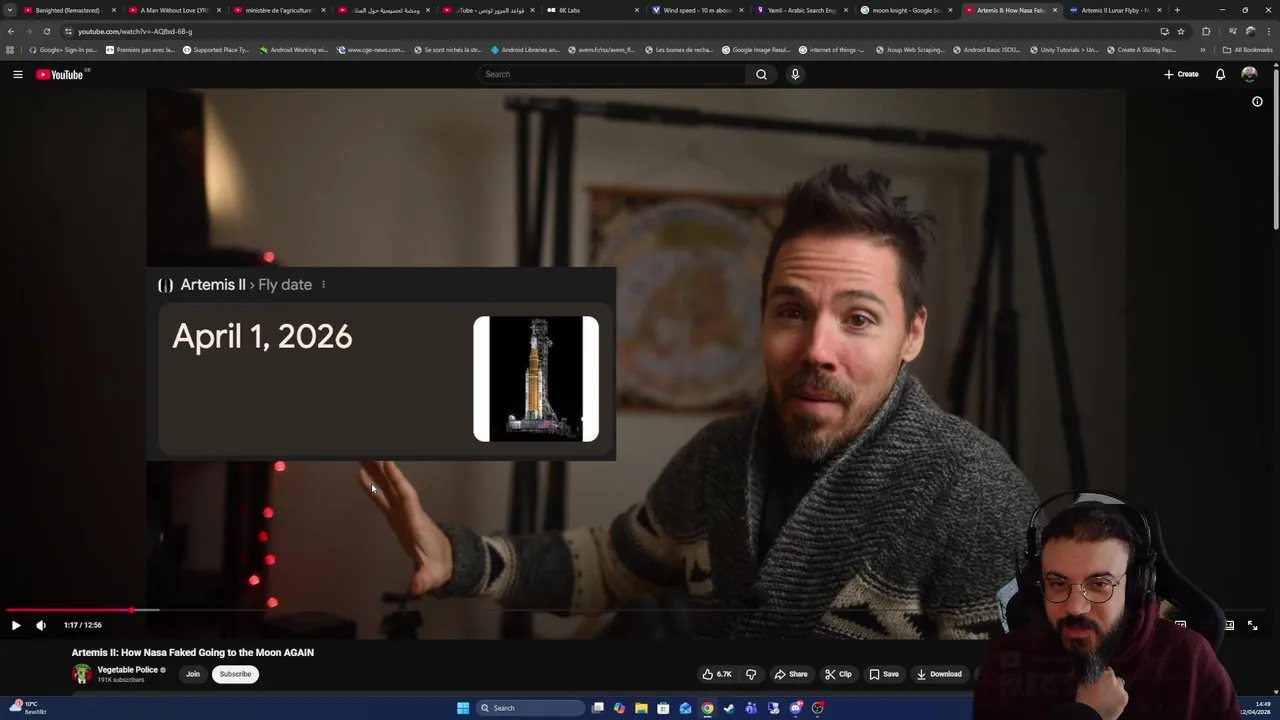
Task: Open Discord from the taskbar
Action: (795, 708)
